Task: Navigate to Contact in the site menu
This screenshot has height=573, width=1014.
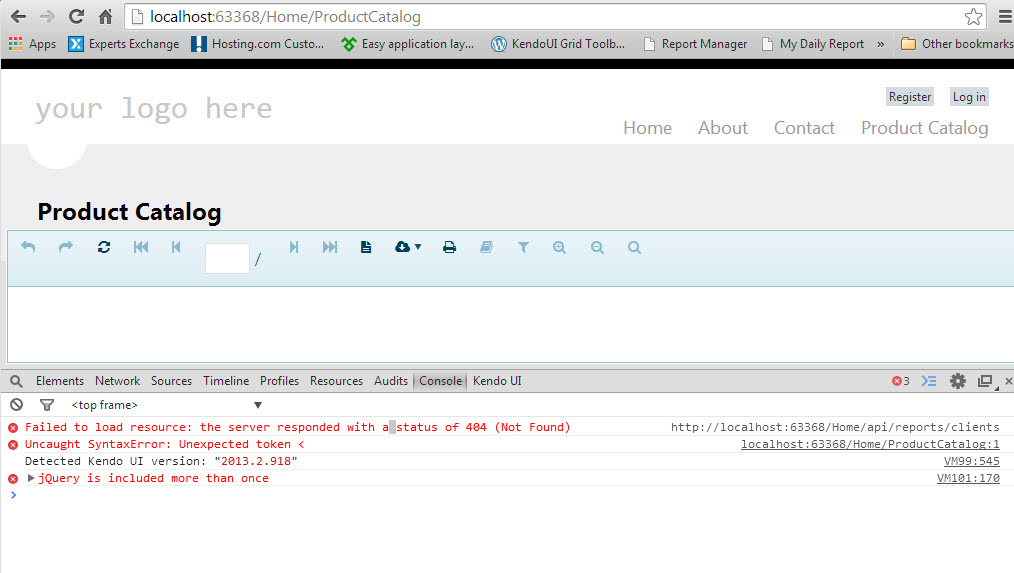Action: (x=804, y=127)
